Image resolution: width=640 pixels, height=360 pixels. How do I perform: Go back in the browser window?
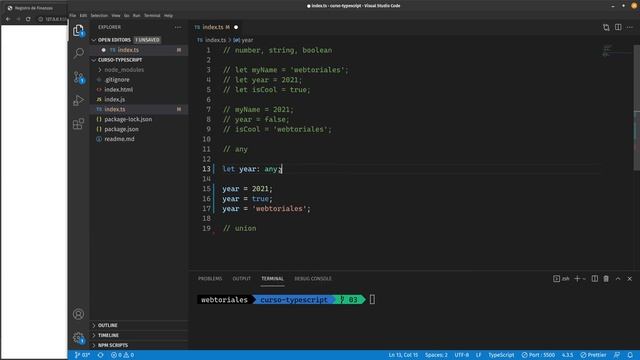(x=8, y=19)
